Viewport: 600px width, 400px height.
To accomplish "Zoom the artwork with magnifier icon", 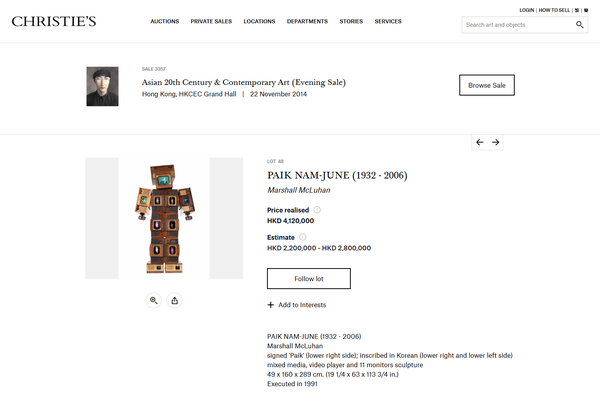I will coord(154,299).
